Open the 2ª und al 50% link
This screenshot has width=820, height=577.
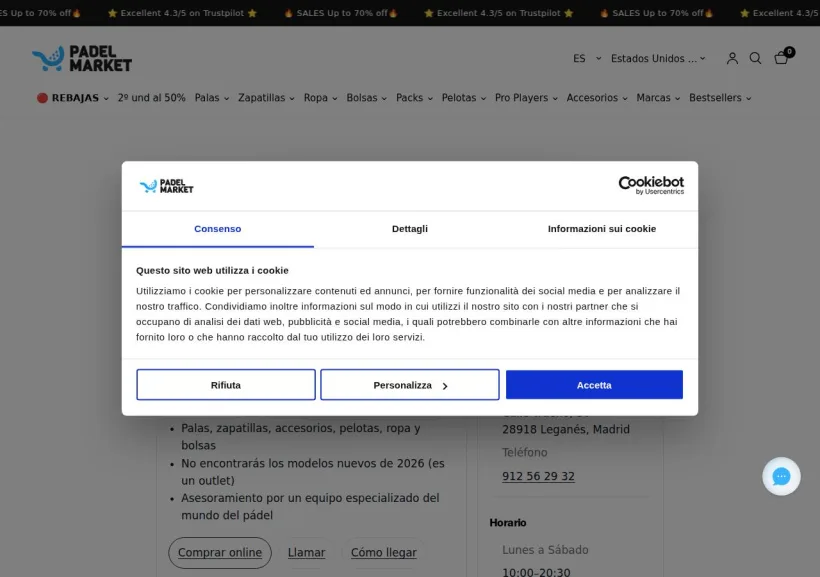pos(152,98)
